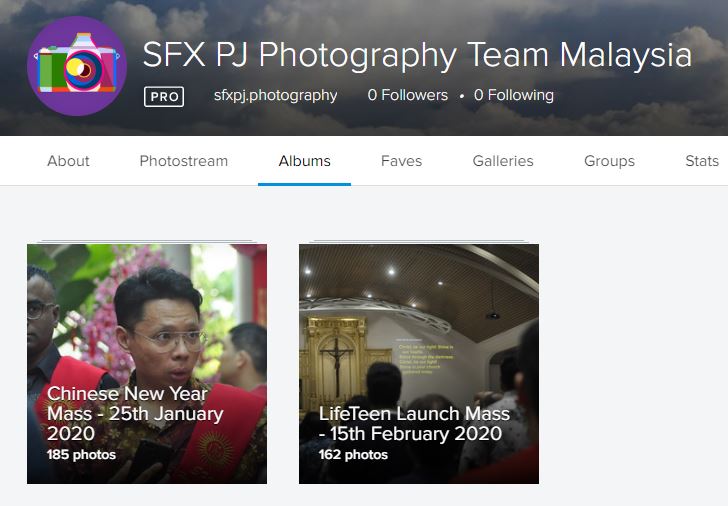Click the 185 photos count label
This screenshot has width=728, height=506.
pos(81,455)
